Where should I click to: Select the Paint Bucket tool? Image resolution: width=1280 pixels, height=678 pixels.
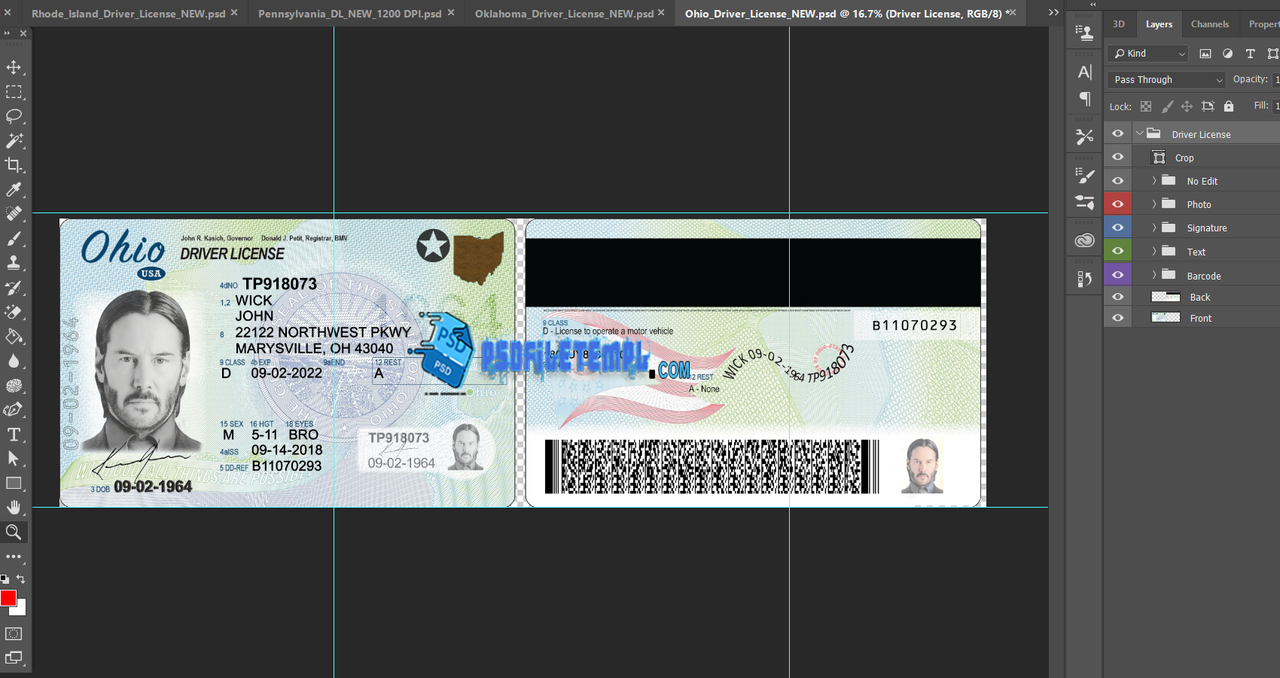14,337
